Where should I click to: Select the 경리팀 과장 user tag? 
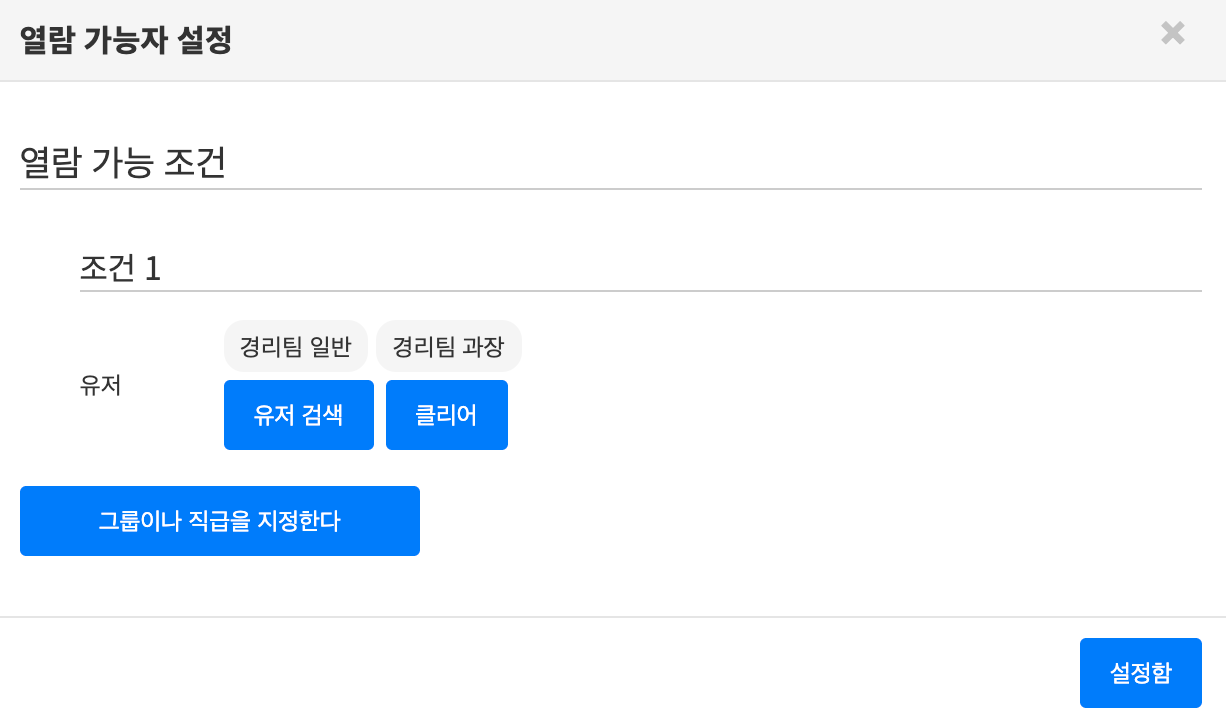coord(448,347)
